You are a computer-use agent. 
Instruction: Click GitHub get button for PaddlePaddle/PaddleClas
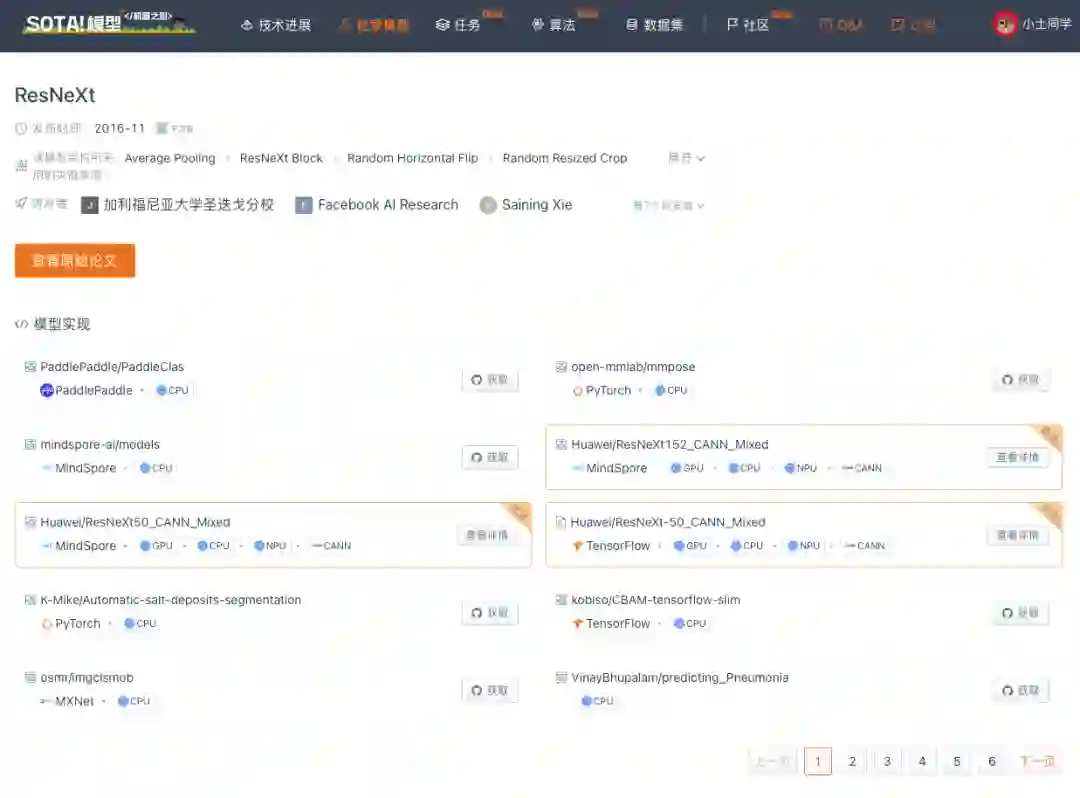490,380
